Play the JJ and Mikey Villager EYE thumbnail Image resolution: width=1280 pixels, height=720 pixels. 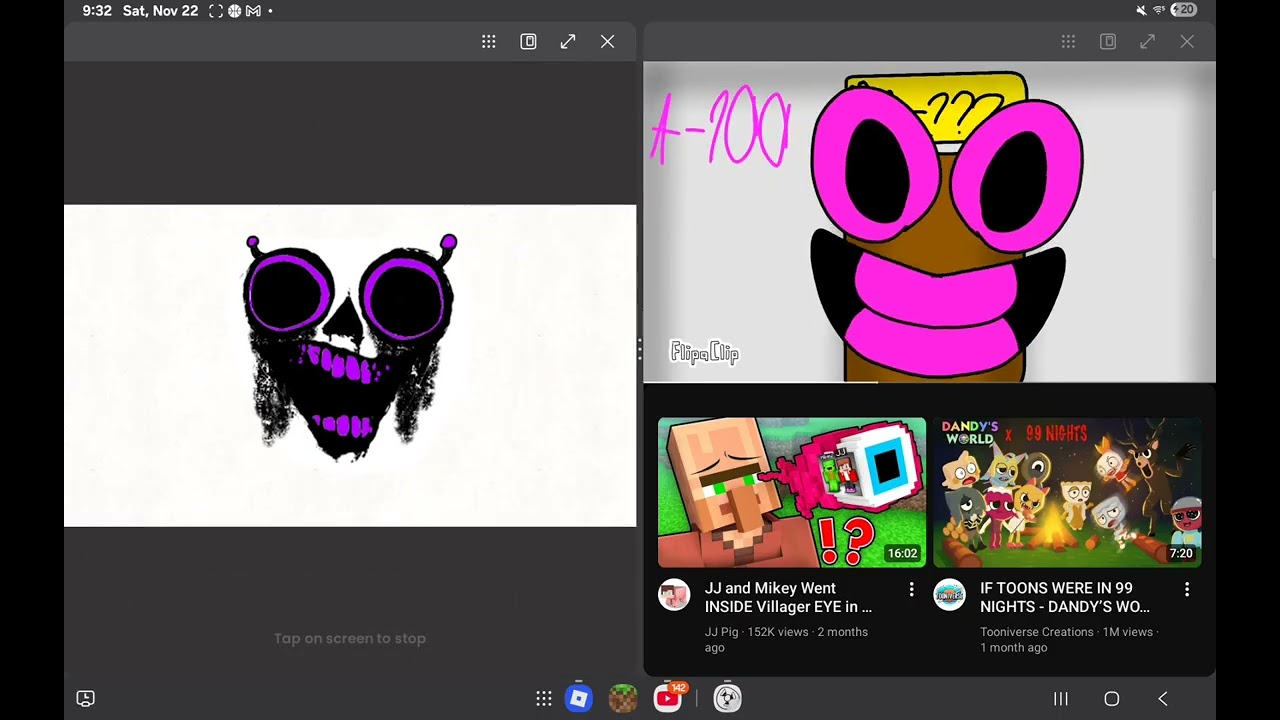pos(792,493)
